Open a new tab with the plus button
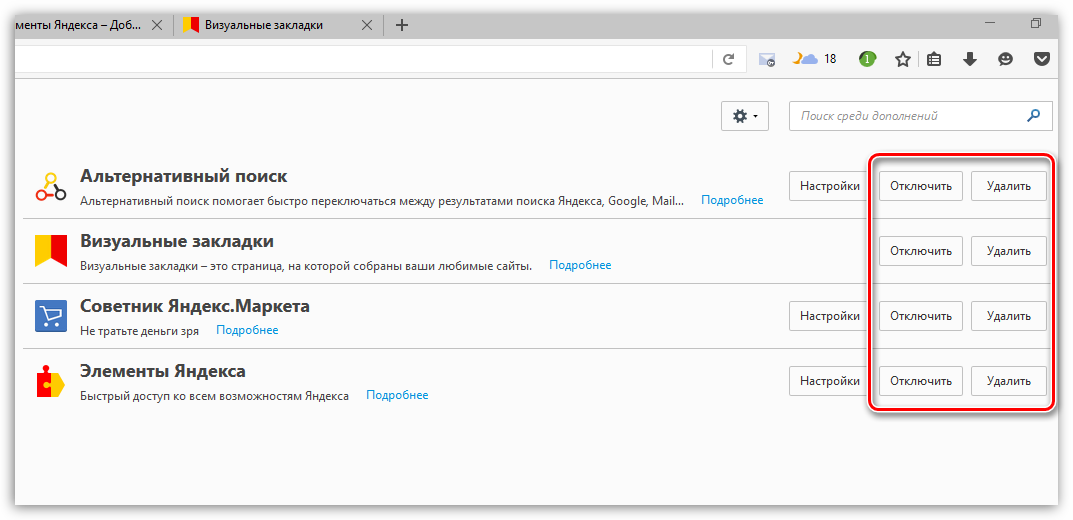The height and width of the screenshot is (520, 1073). click(402, 25)
